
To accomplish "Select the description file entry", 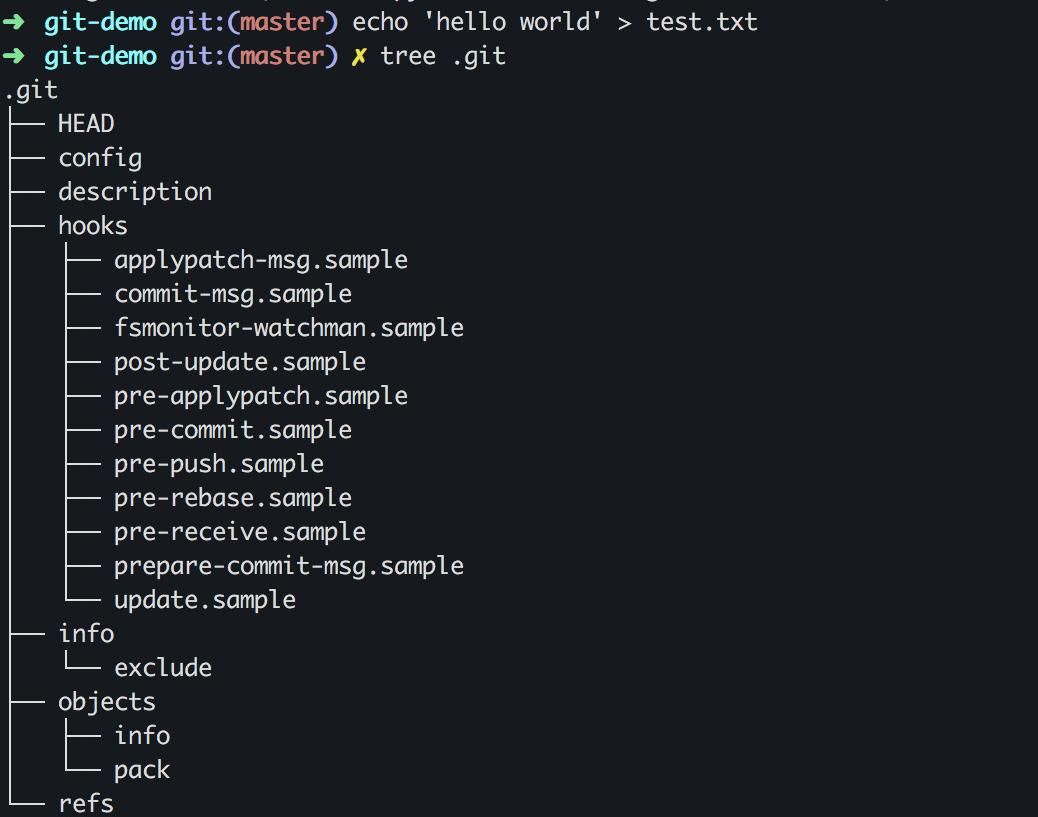I will 135,192.
